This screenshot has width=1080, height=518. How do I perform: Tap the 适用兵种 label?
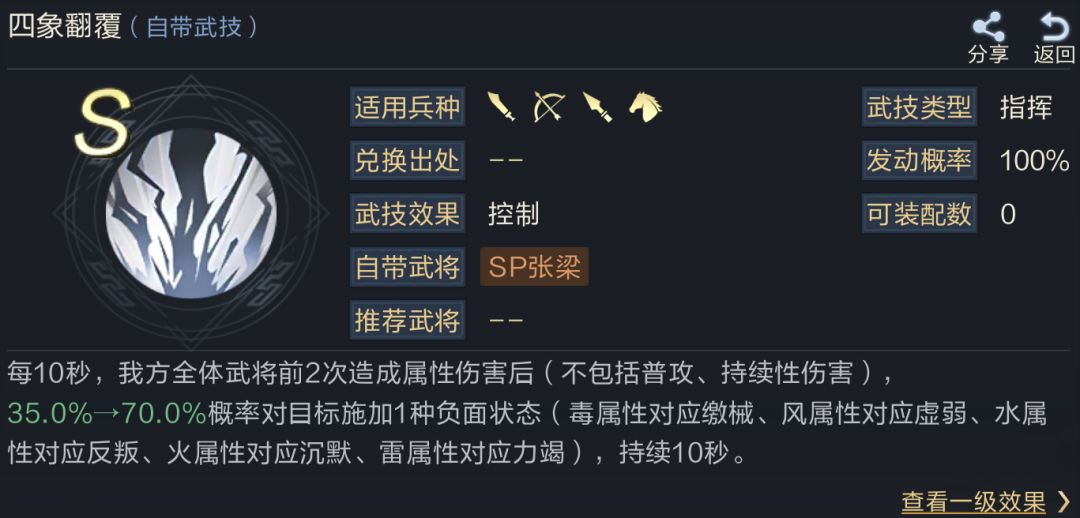pos(406,106)
